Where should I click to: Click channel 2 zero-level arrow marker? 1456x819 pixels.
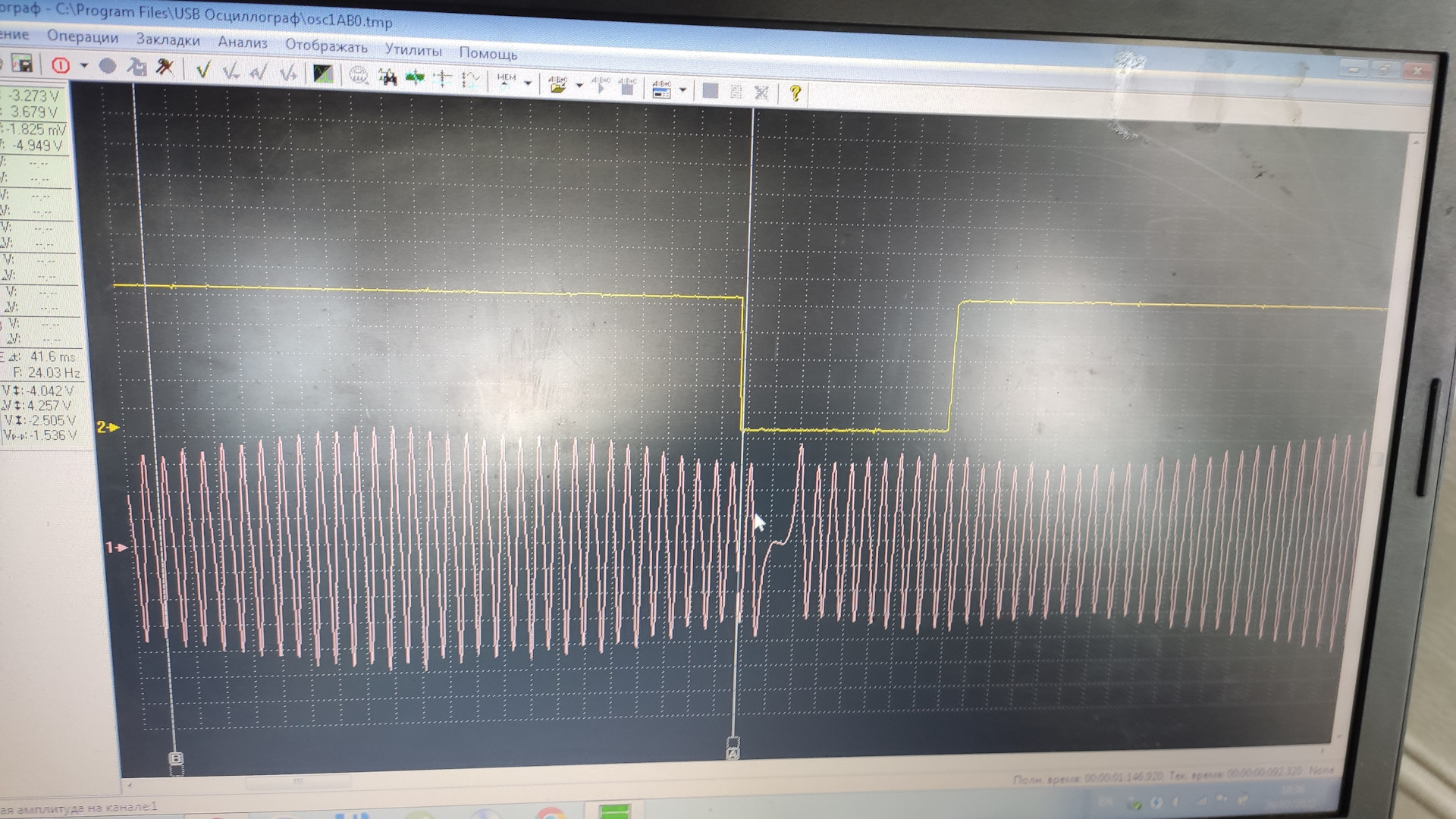point(108,428)
